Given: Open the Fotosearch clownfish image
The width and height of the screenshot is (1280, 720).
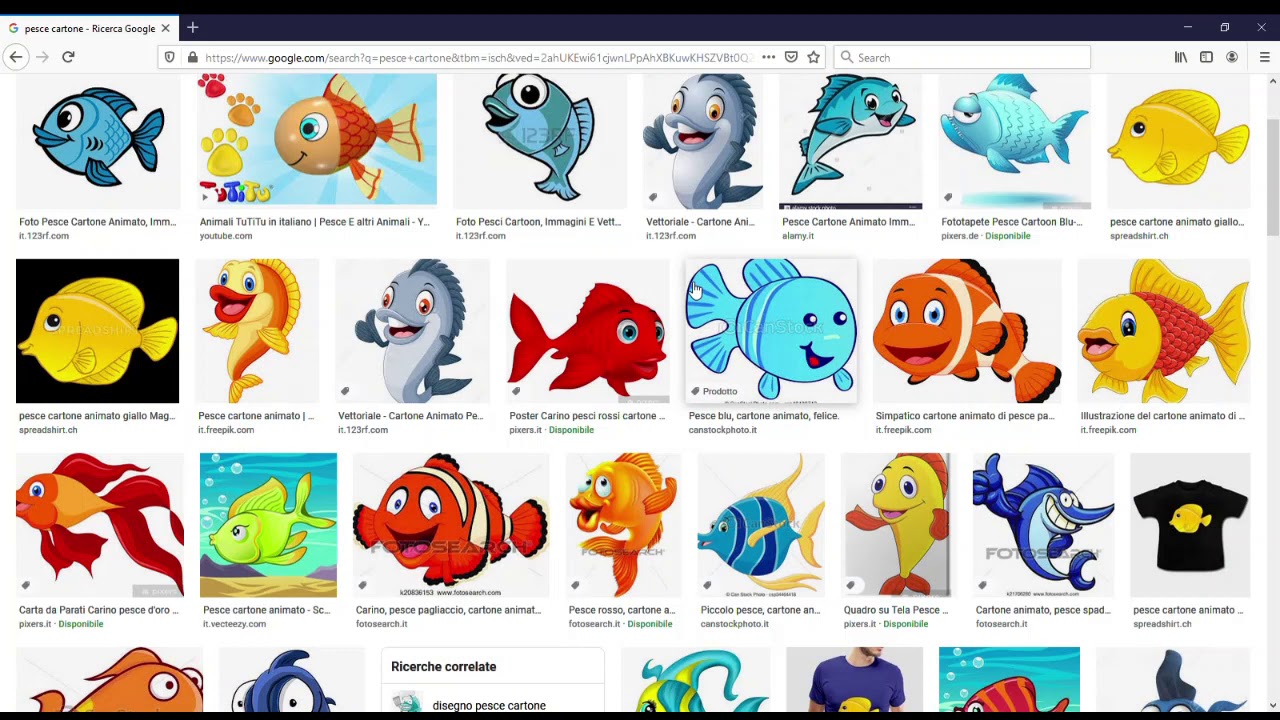Looking at the screenshot, I should [x=450, y=525].
